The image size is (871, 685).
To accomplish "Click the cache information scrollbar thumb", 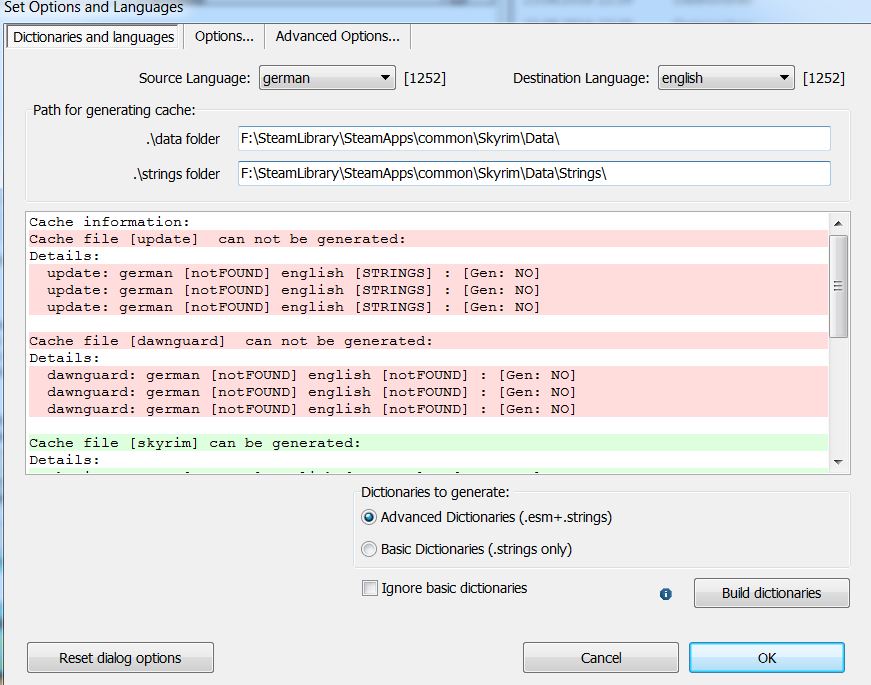I will coord(839,285).
